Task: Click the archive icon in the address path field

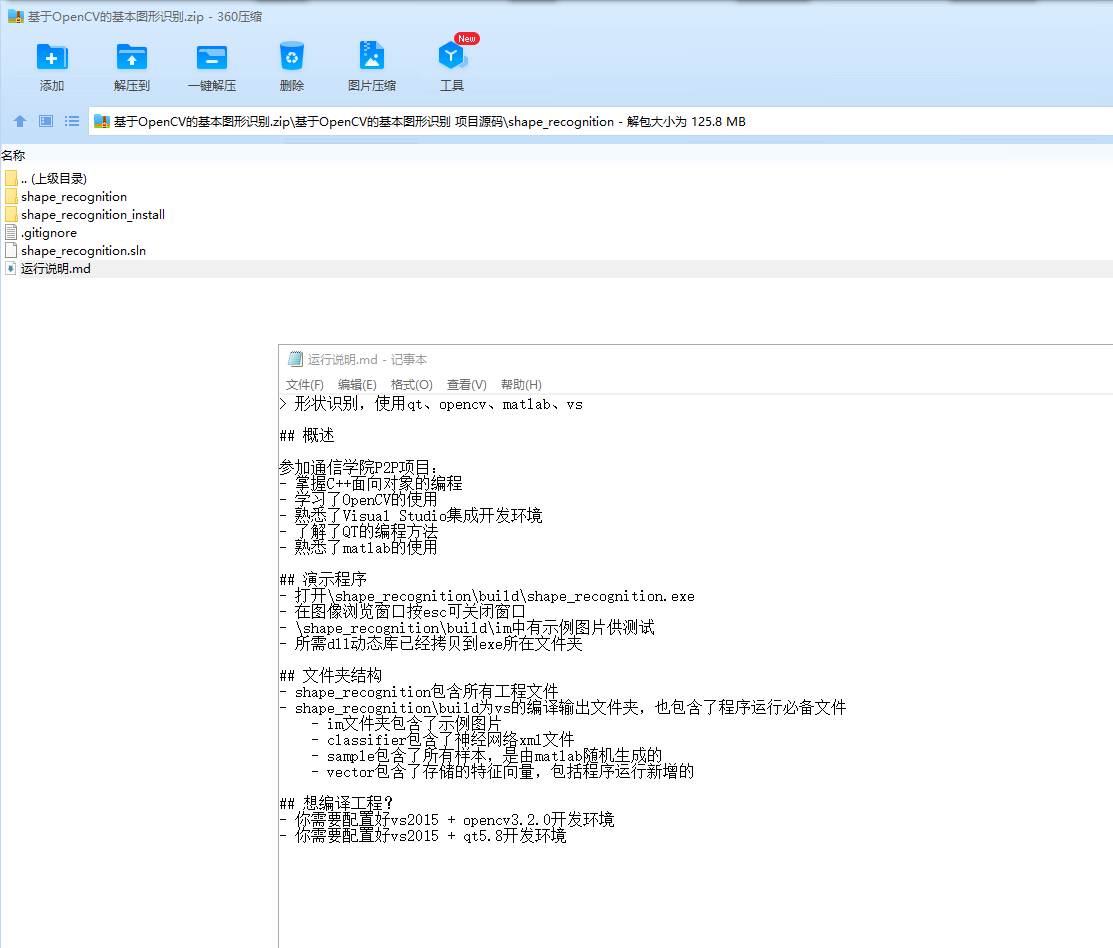Action: (102, 121)
